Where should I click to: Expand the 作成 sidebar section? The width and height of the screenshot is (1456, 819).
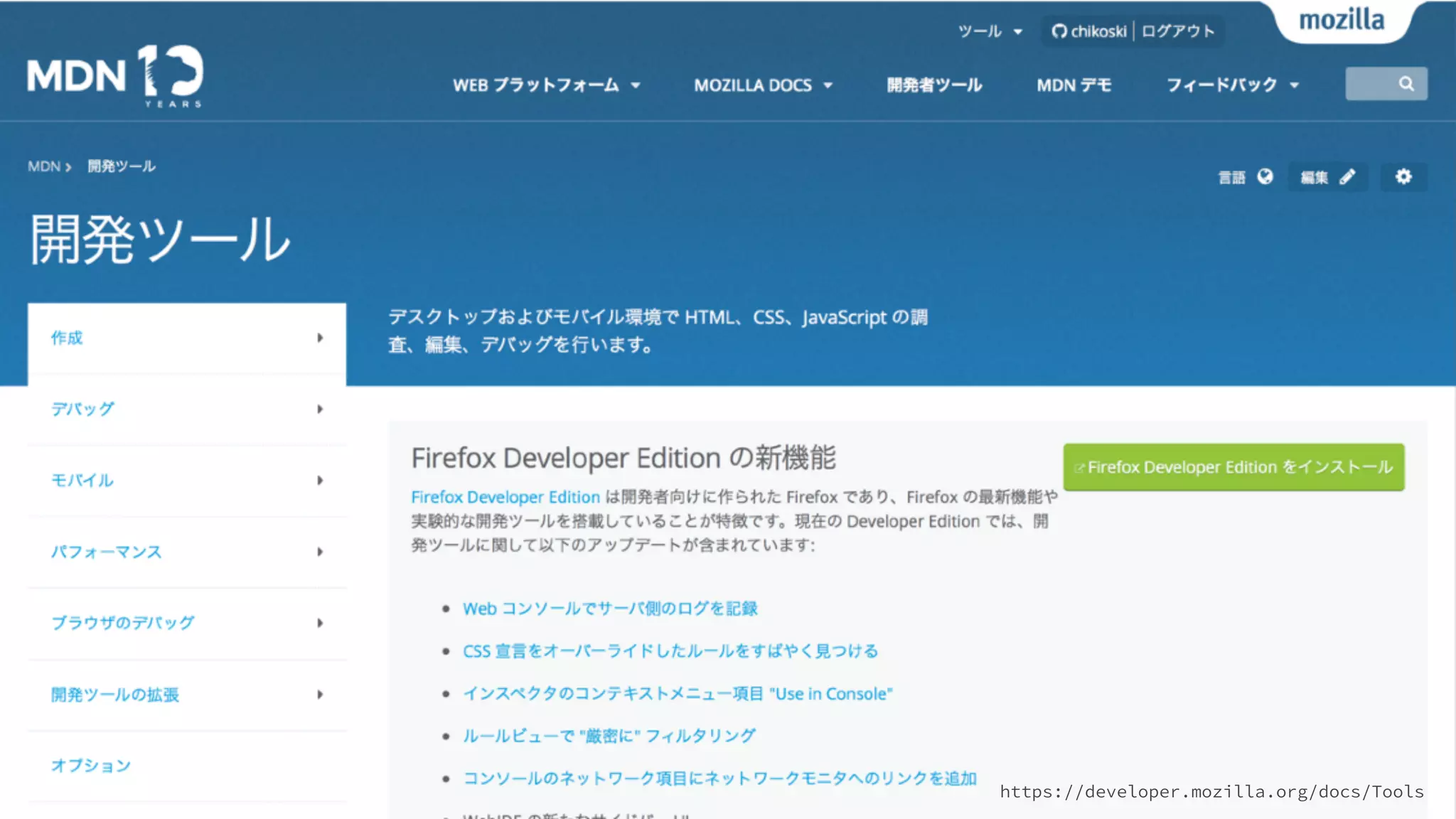point(187,338)
